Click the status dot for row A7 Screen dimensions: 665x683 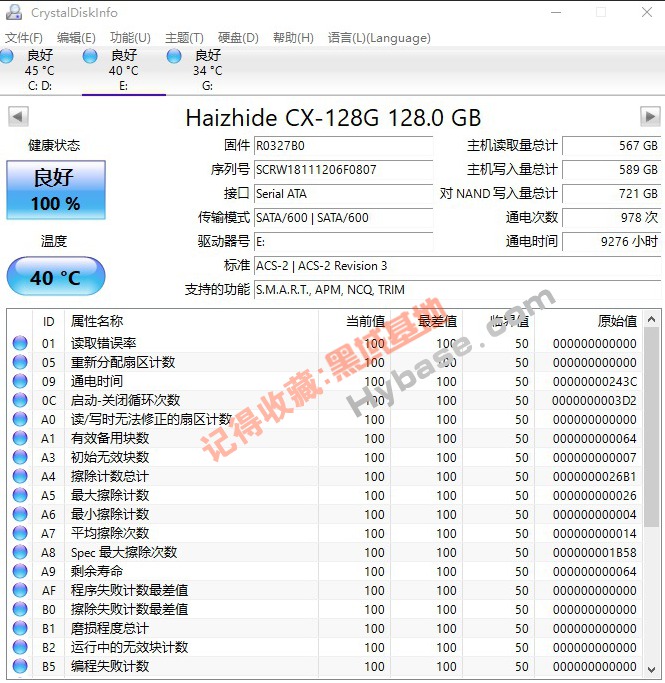click(x=20, y=533)
